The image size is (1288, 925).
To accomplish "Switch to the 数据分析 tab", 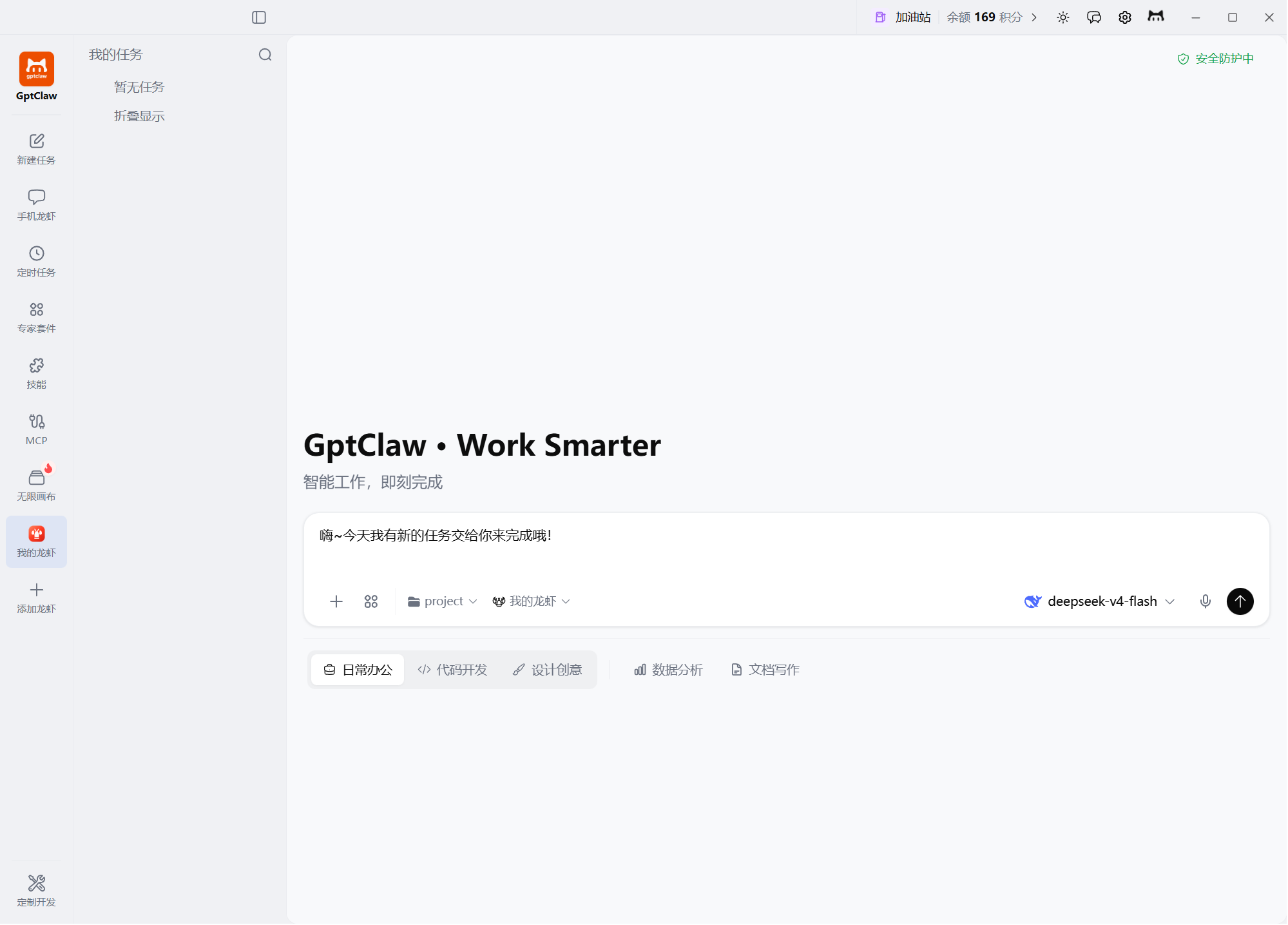I will click(x=668, y=670).
